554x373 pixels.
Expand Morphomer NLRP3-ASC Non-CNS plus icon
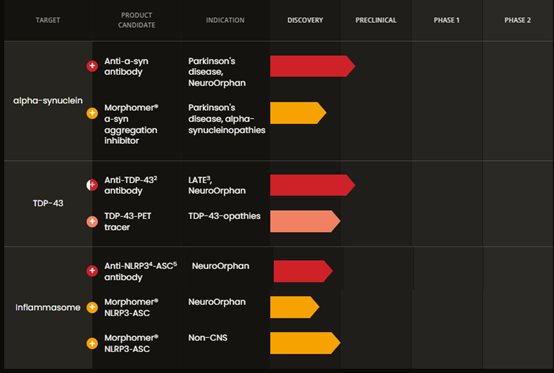92,343
